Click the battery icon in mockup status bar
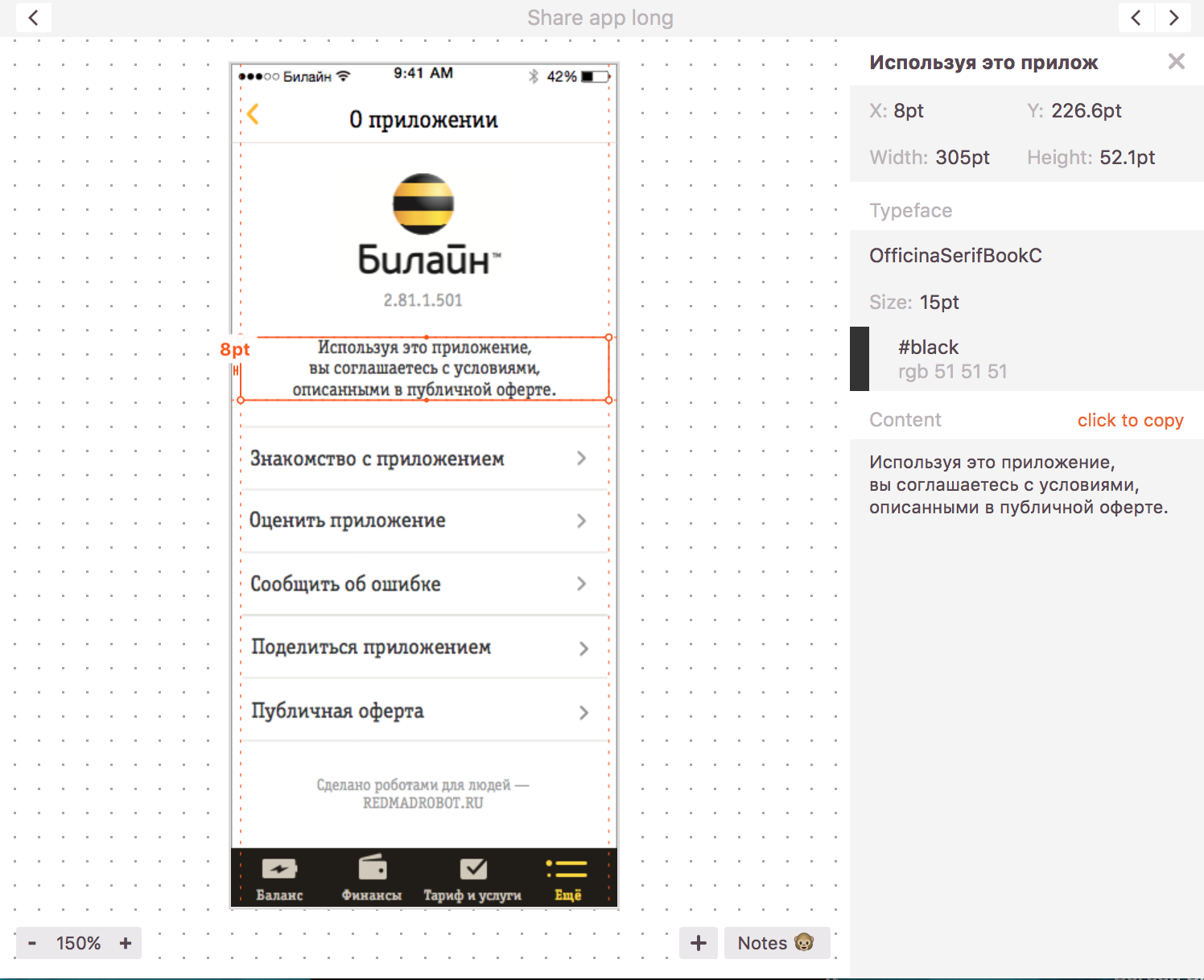Screen dimensions: 1204x980 [x=596, y=76]
